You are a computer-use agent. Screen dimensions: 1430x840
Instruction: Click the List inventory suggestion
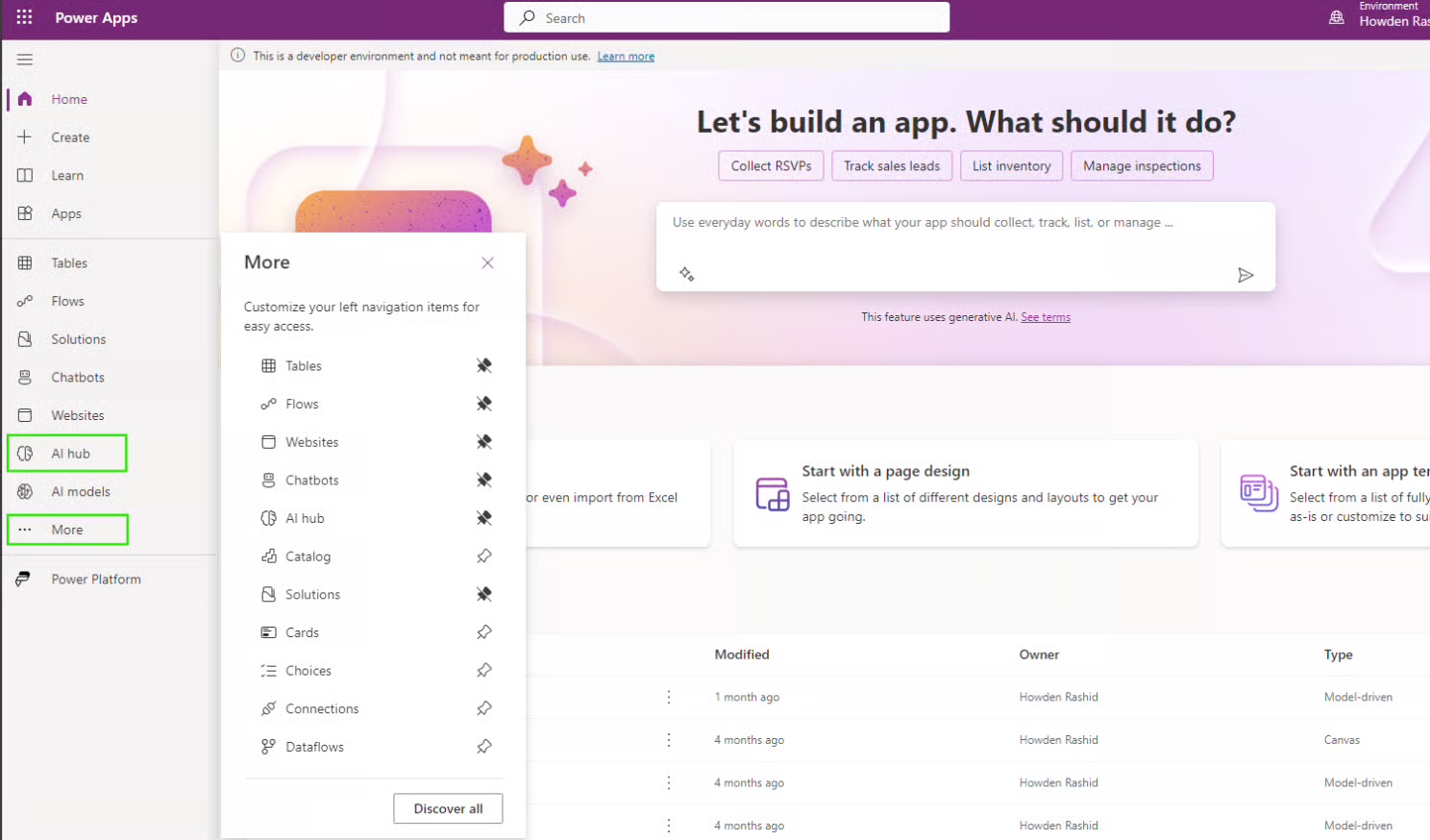click(1012, 165)
